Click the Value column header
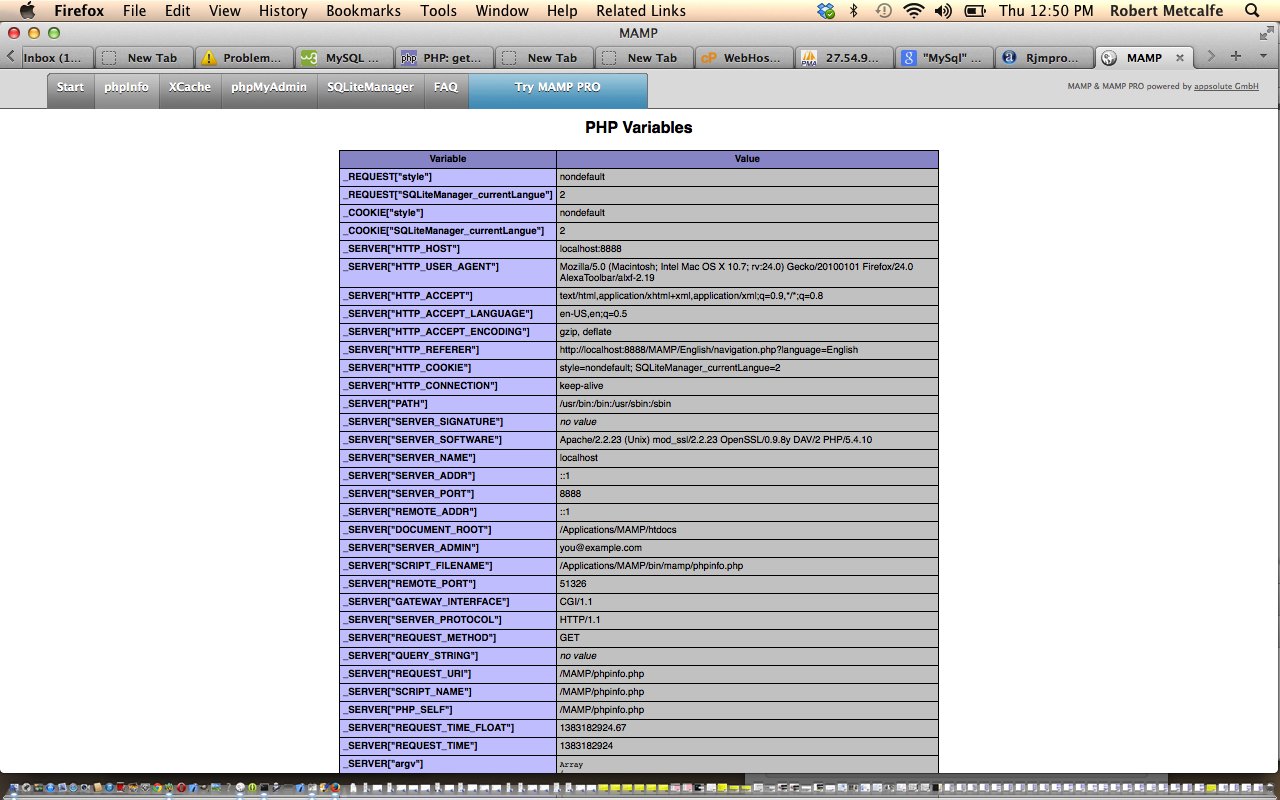The width and height of the screenshot is (1280, 800). click(747, 159)
